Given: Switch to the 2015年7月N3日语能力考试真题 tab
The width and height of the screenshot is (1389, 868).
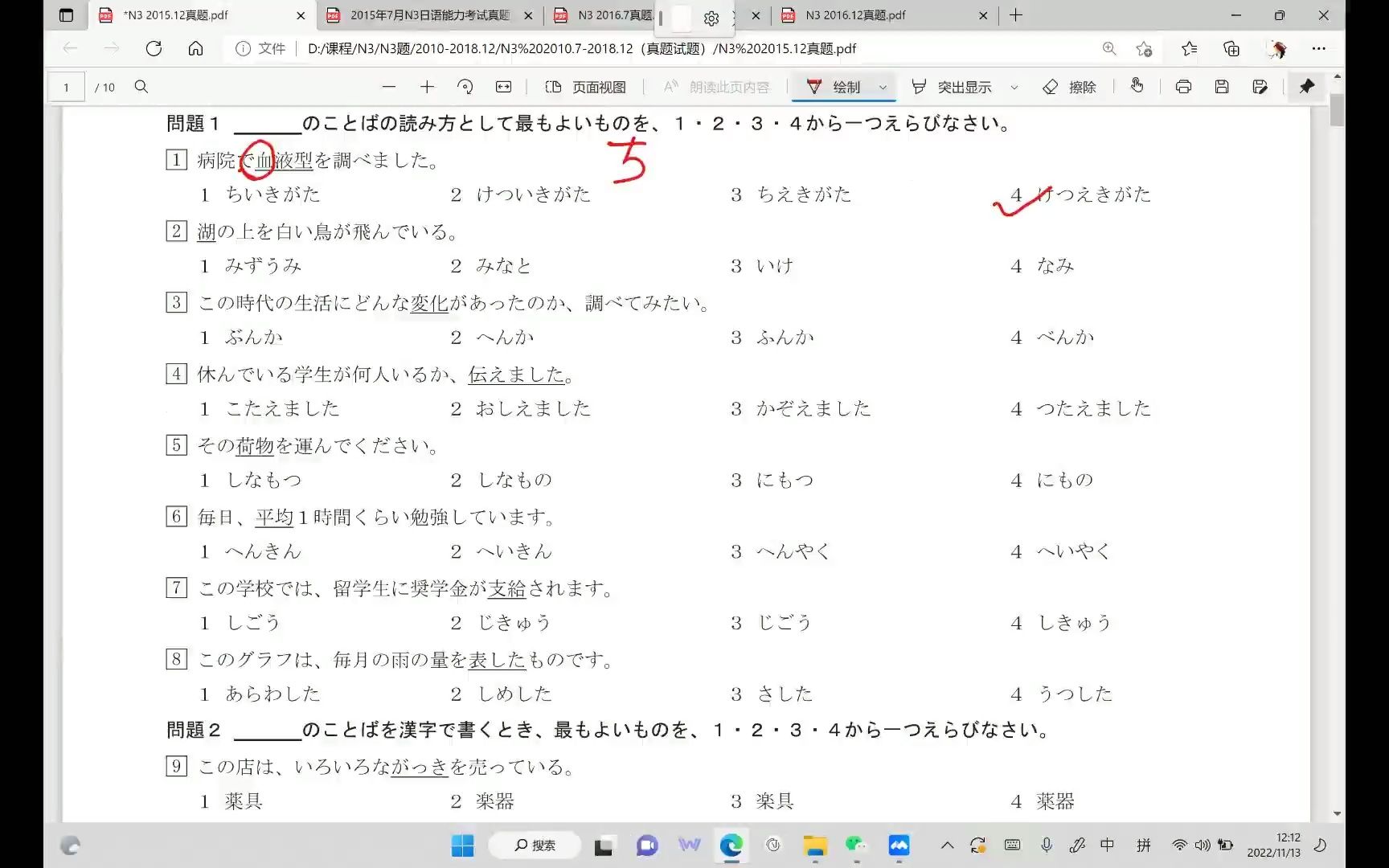Looking at the screenshot, I should [x=429, y=15].
